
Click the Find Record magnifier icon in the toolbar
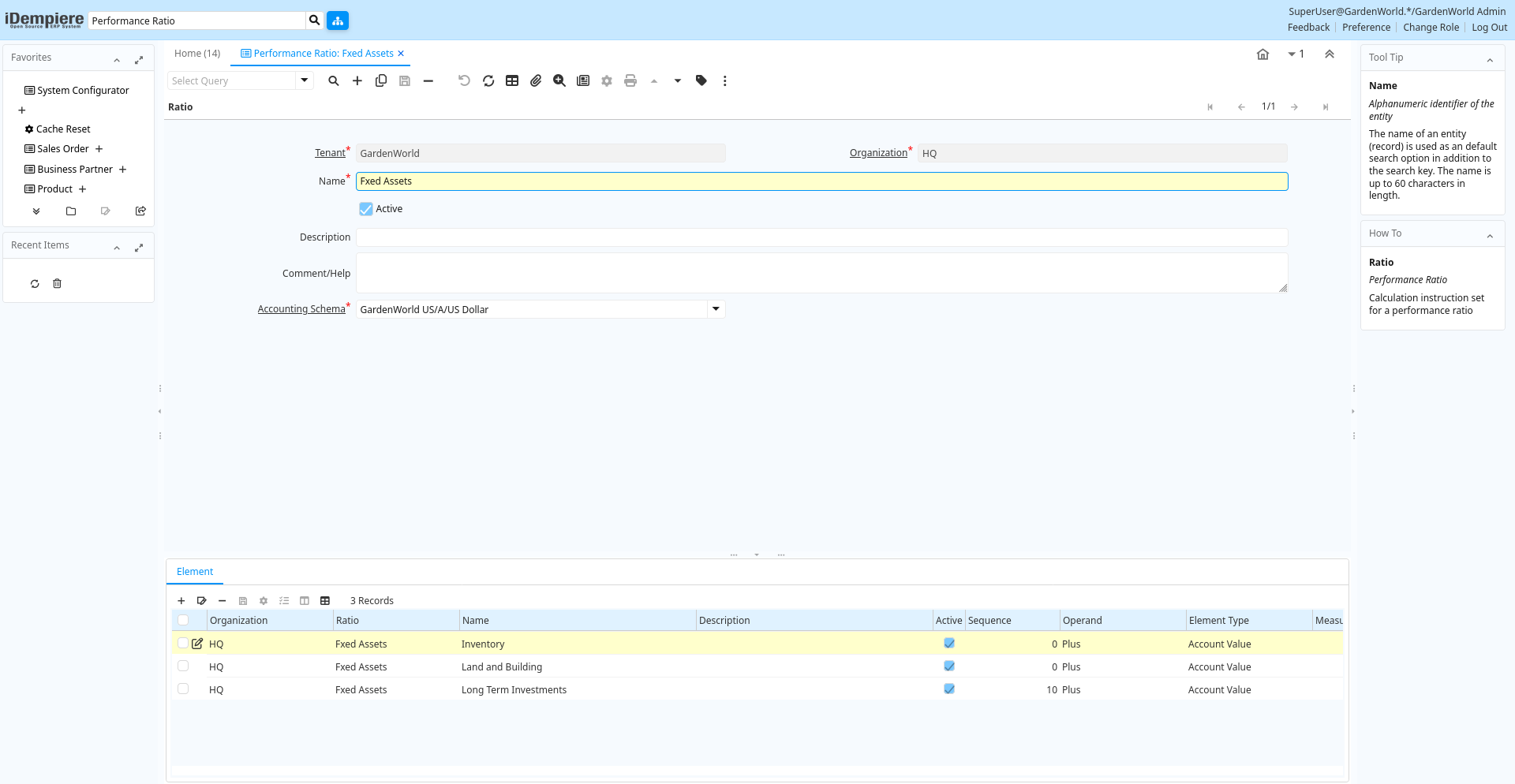[334, 80]
